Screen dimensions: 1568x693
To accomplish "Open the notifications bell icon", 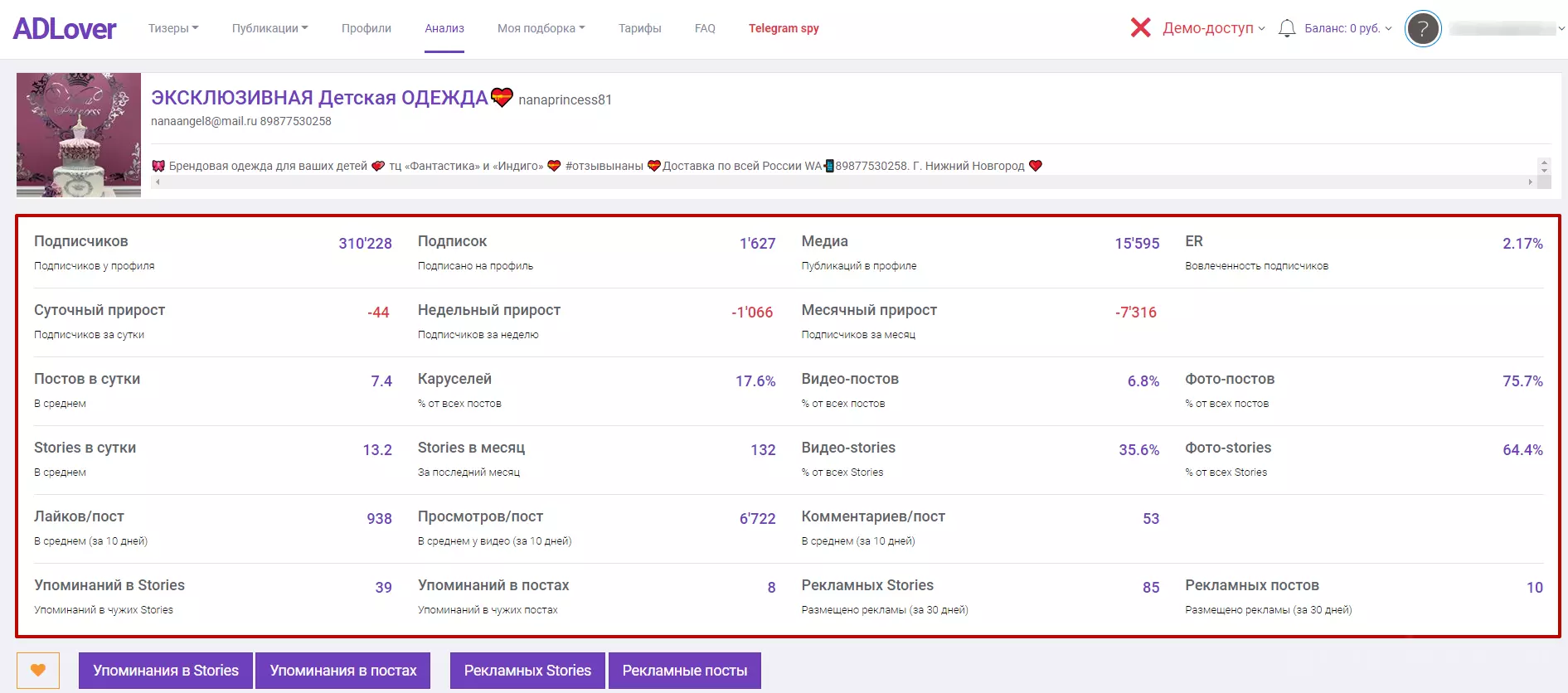I will [x=1286, y=28].
